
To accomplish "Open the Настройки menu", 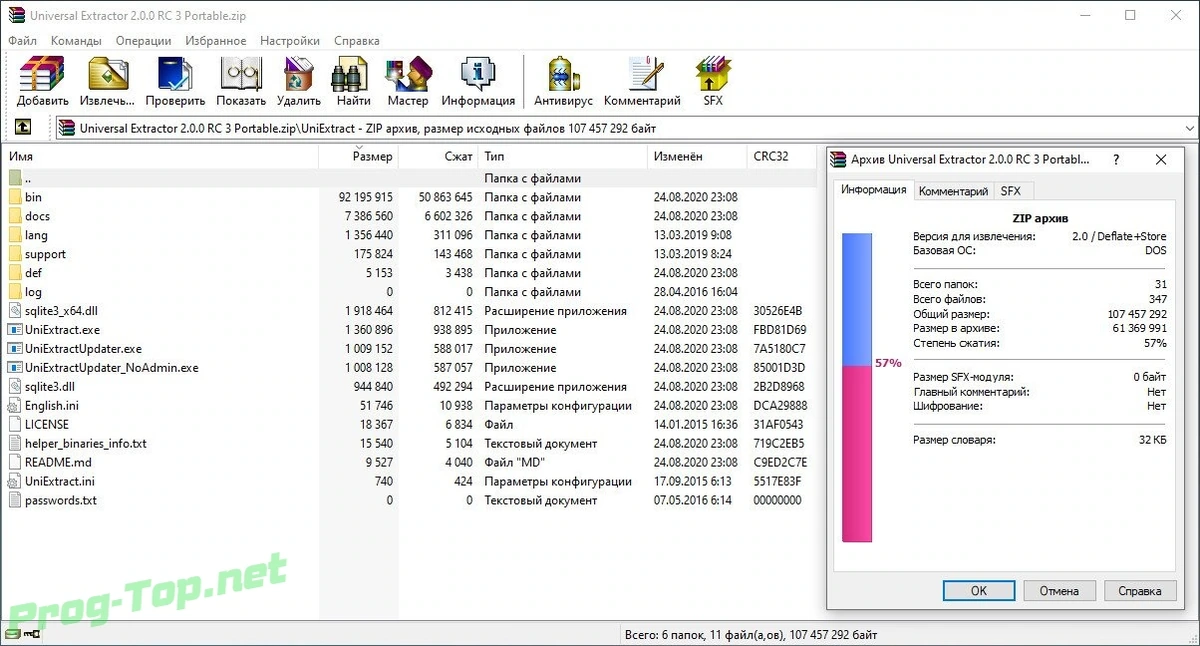I will click(290, 41).
